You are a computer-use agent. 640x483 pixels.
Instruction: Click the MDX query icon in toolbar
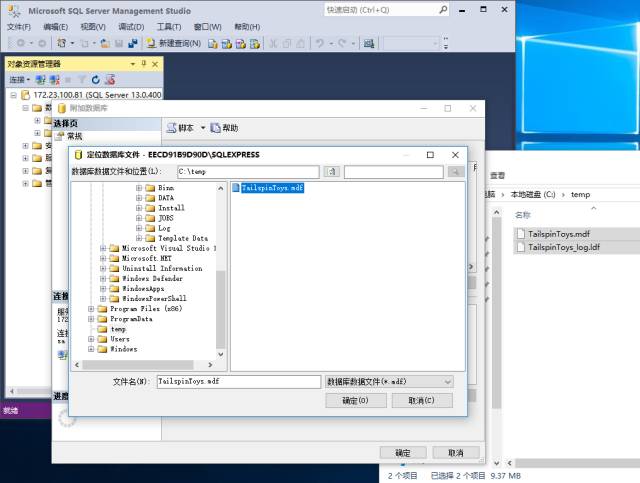227,44
